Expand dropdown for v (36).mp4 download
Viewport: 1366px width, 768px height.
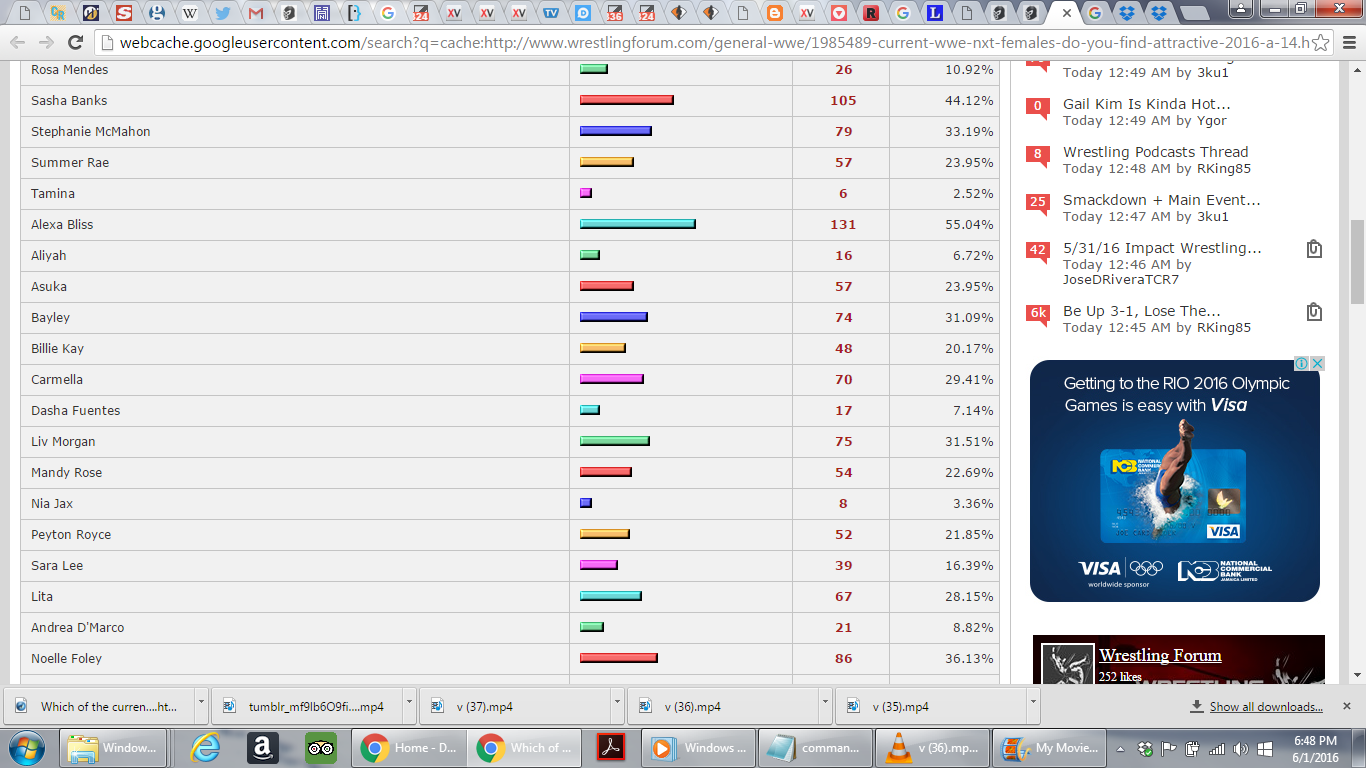[x=824, y=705]
